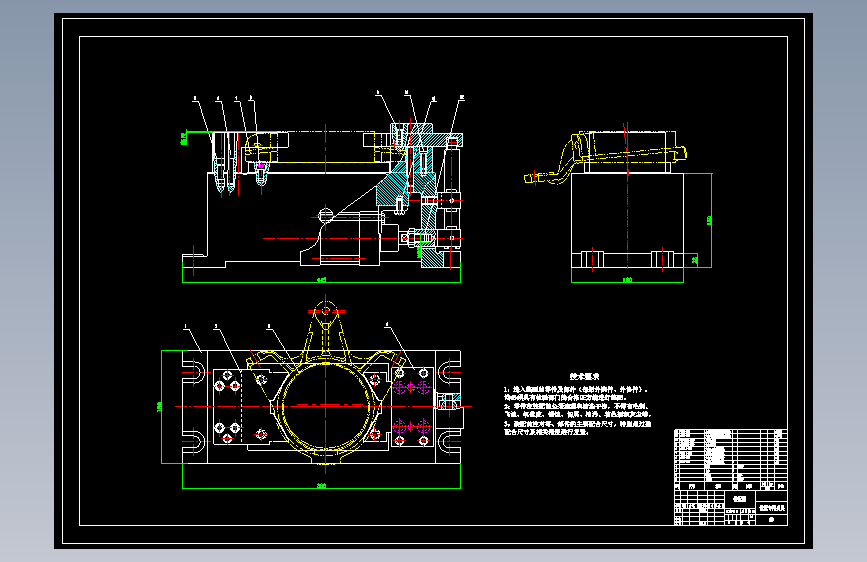Screen dimensions: 867x562
Task: Click the drawing name cell in the title block
Action: point(772,507)
